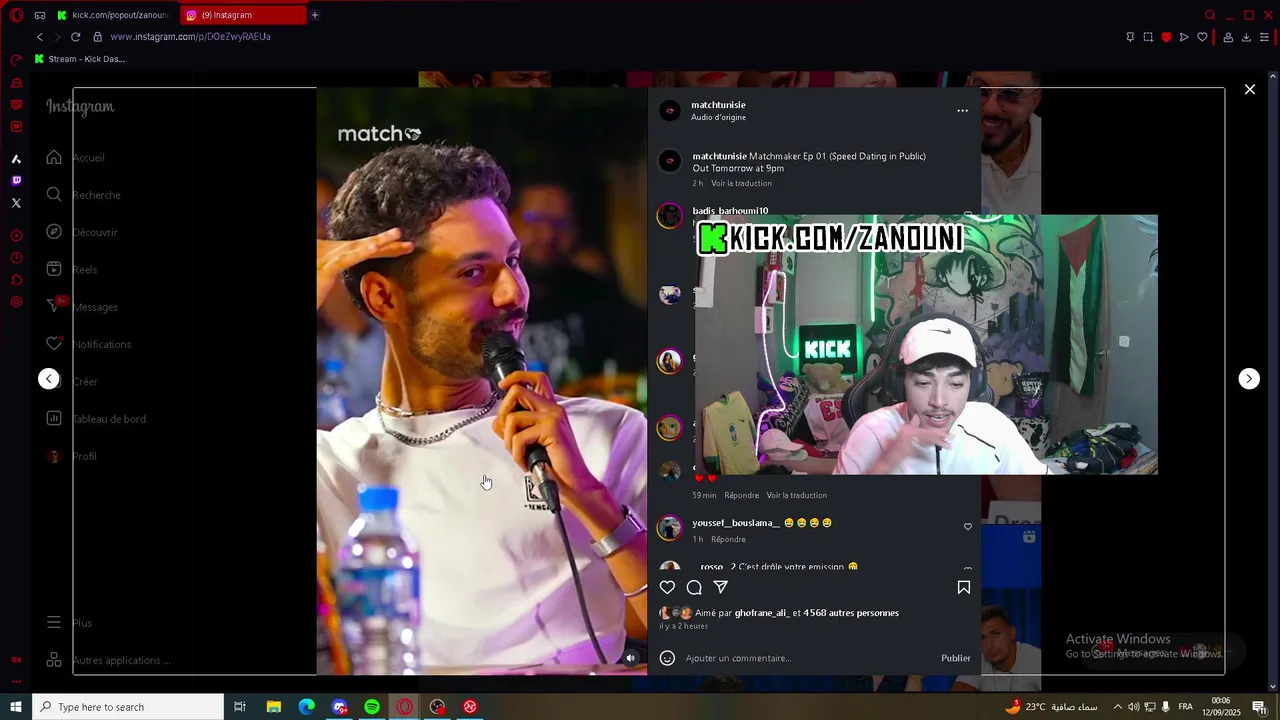Image resolution: width=1280 pixels, height=720 pixels.
Task: Open the browser downloads icon
Action: point(1246,37)
